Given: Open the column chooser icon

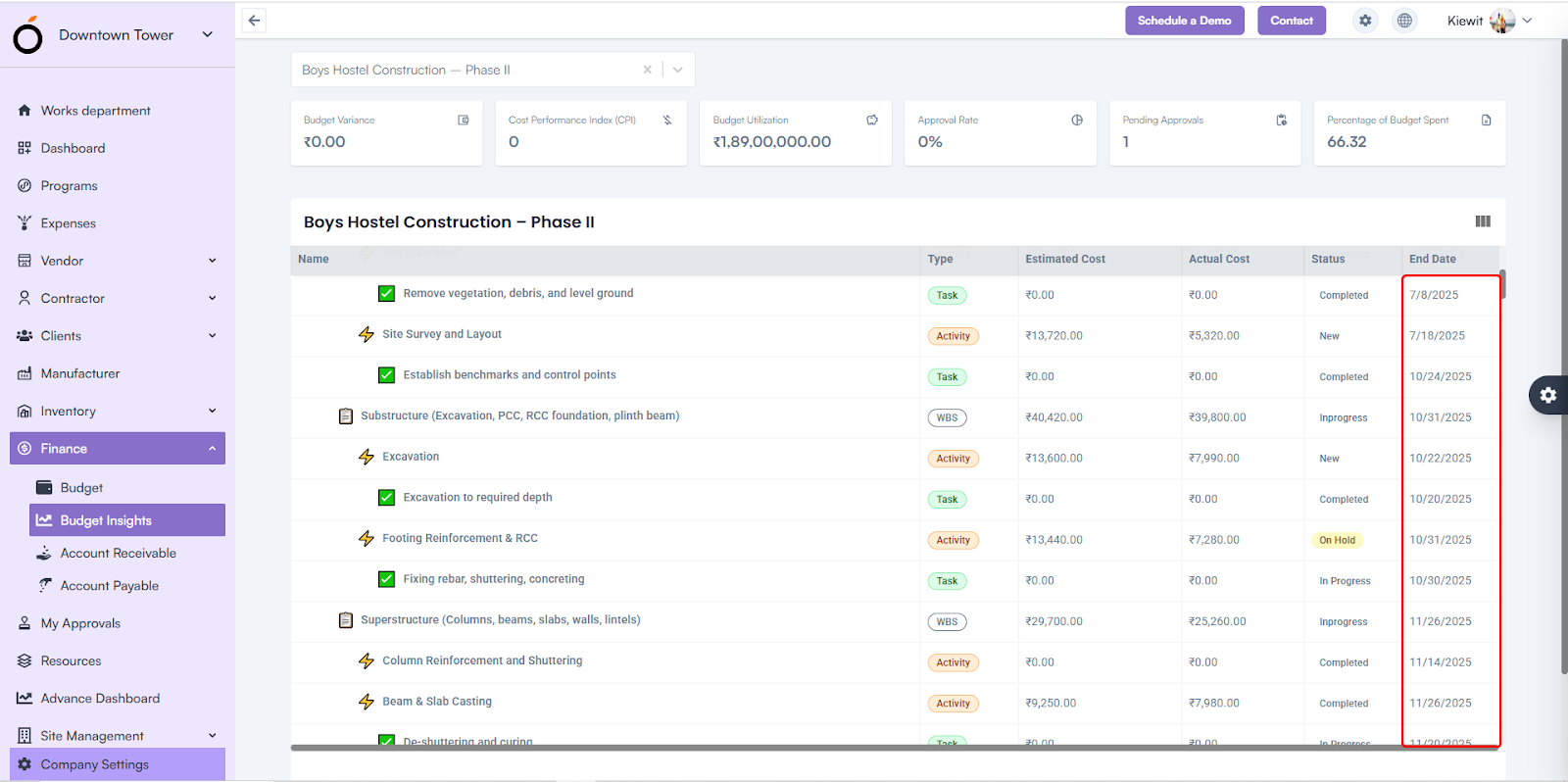Looking at the screenshot, I should pos(1483,221).
